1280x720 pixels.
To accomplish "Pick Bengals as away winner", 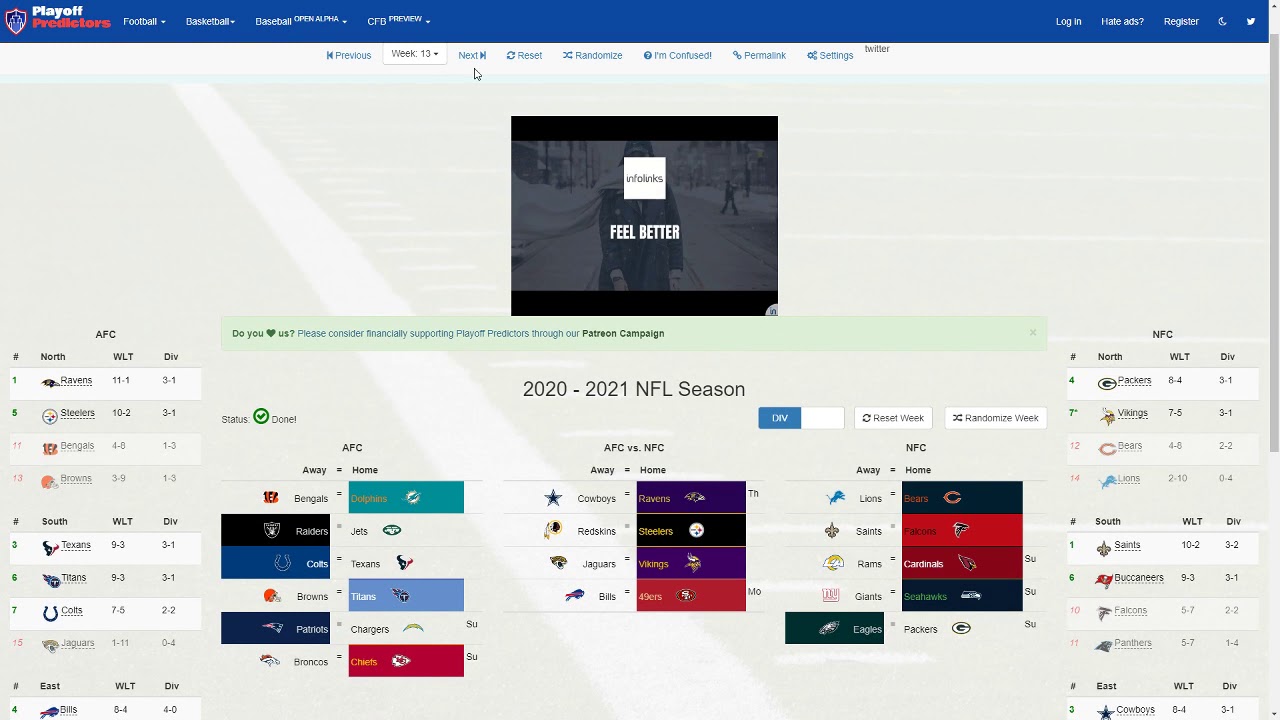I will (278, 498).
